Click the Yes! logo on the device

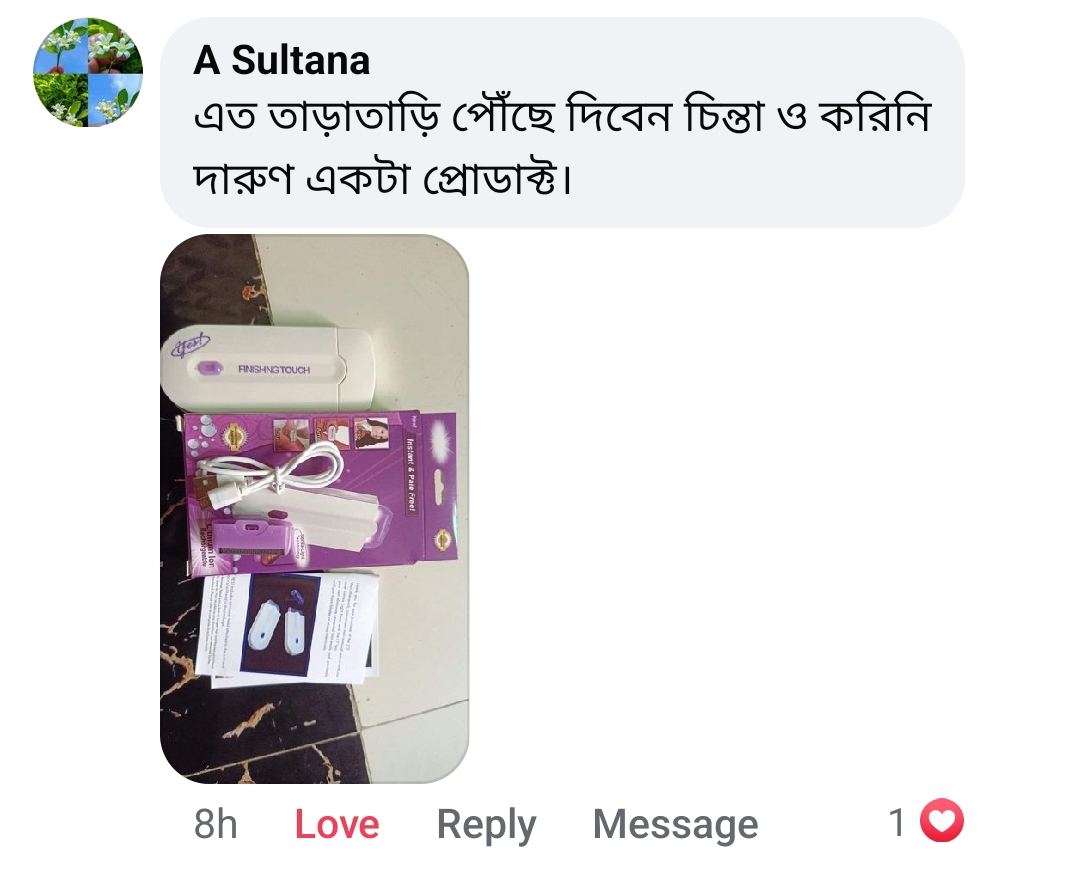[x=189, y=345]
